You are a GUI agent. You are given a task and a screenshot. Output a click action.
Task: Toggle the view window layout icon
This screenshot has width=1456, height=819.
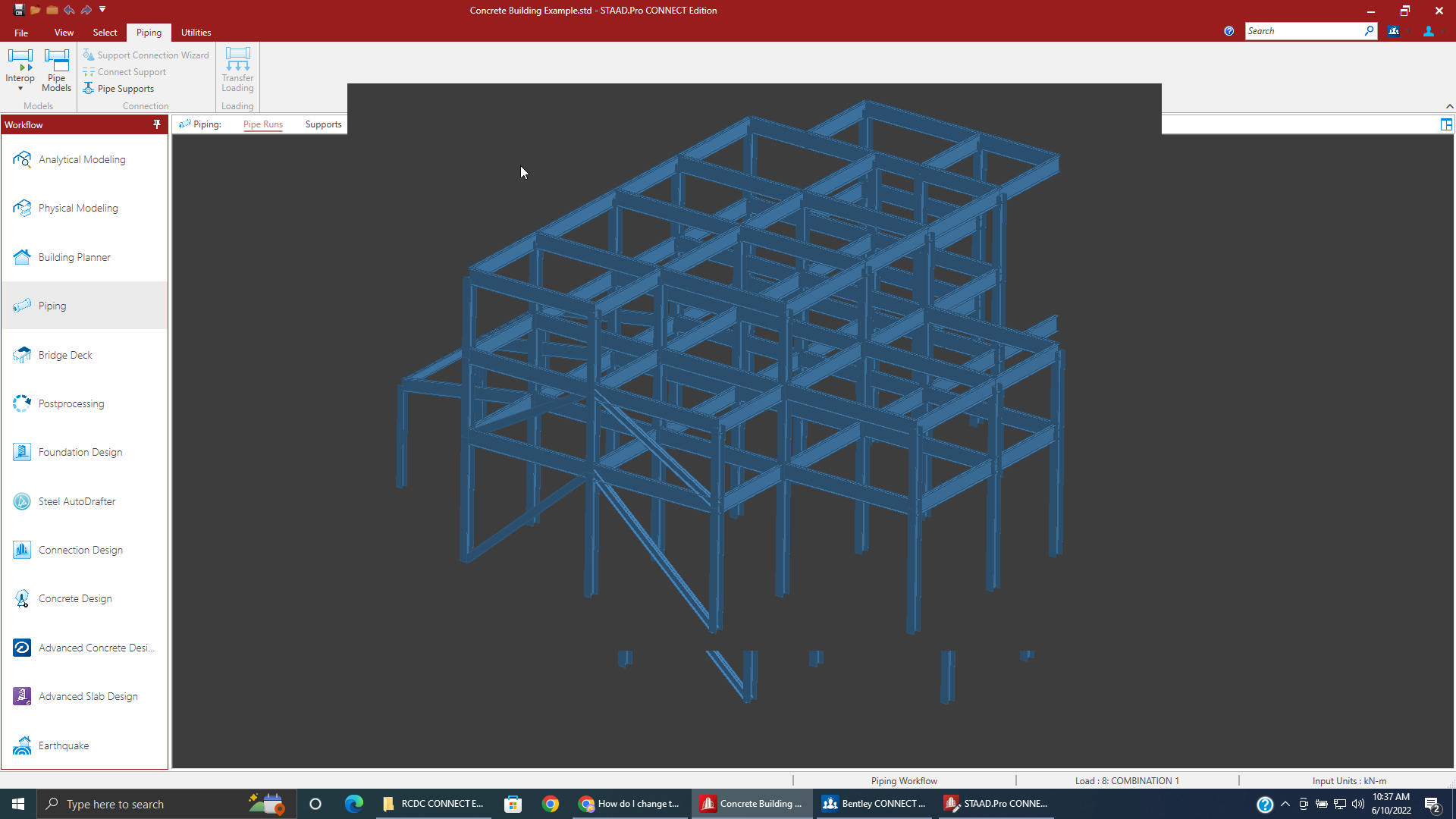(1446, 124)
